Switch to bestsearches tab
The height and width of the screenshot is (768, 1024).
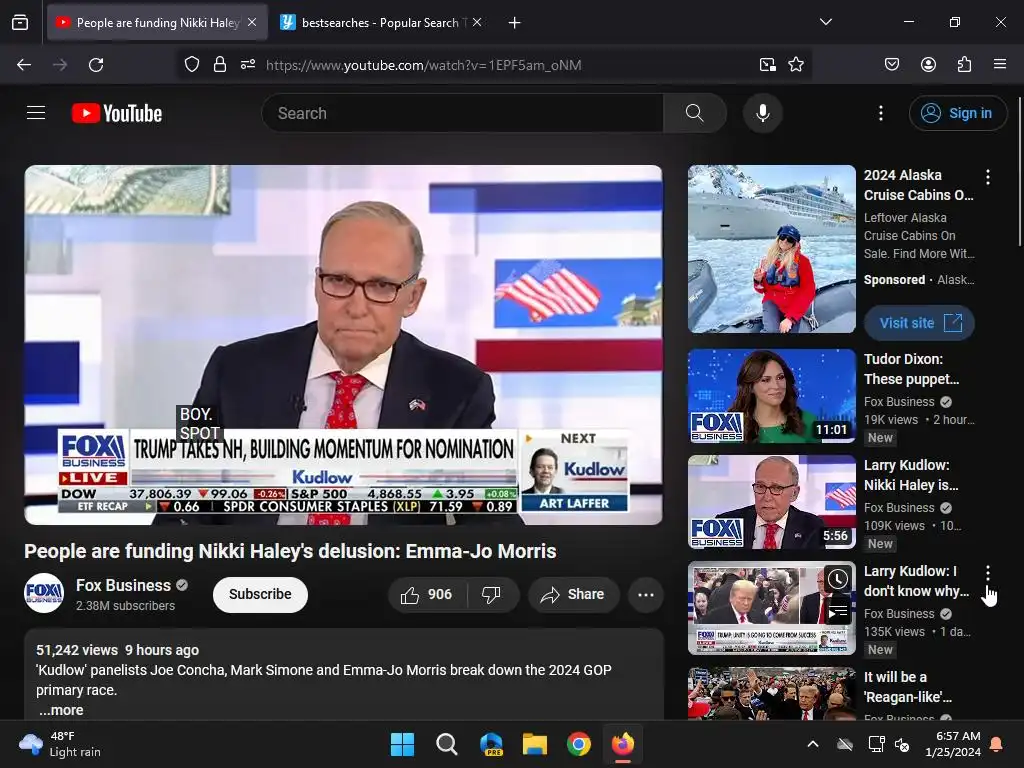tap(381, 22)
